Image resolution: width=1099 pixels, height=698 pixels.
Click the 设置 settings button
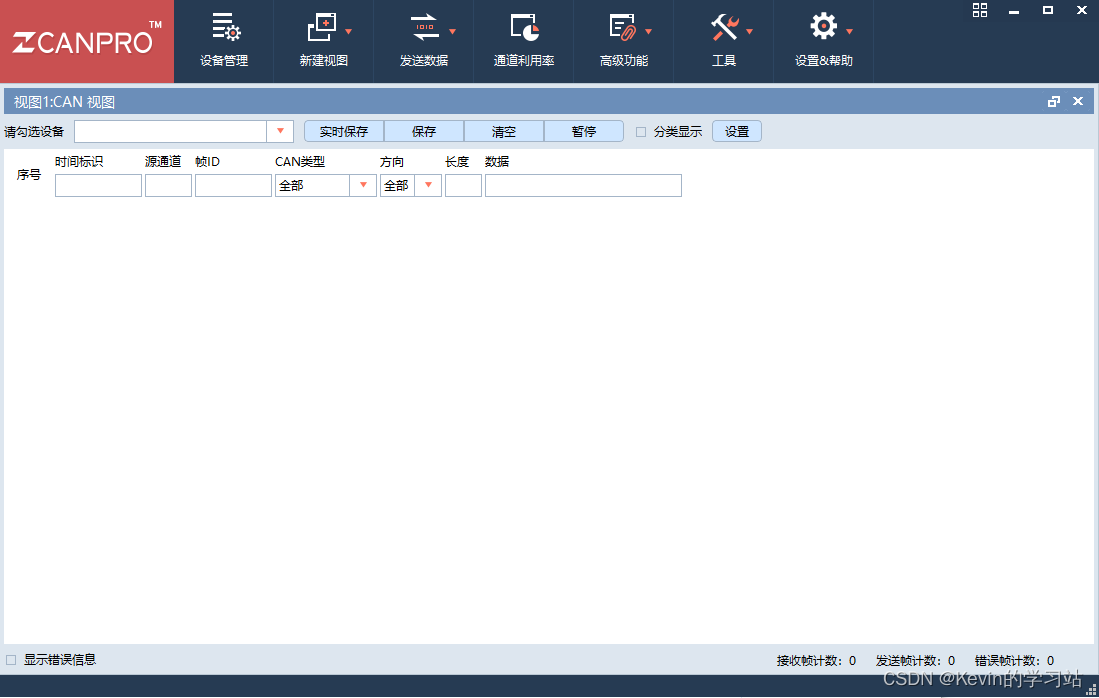tap(736, 131)
